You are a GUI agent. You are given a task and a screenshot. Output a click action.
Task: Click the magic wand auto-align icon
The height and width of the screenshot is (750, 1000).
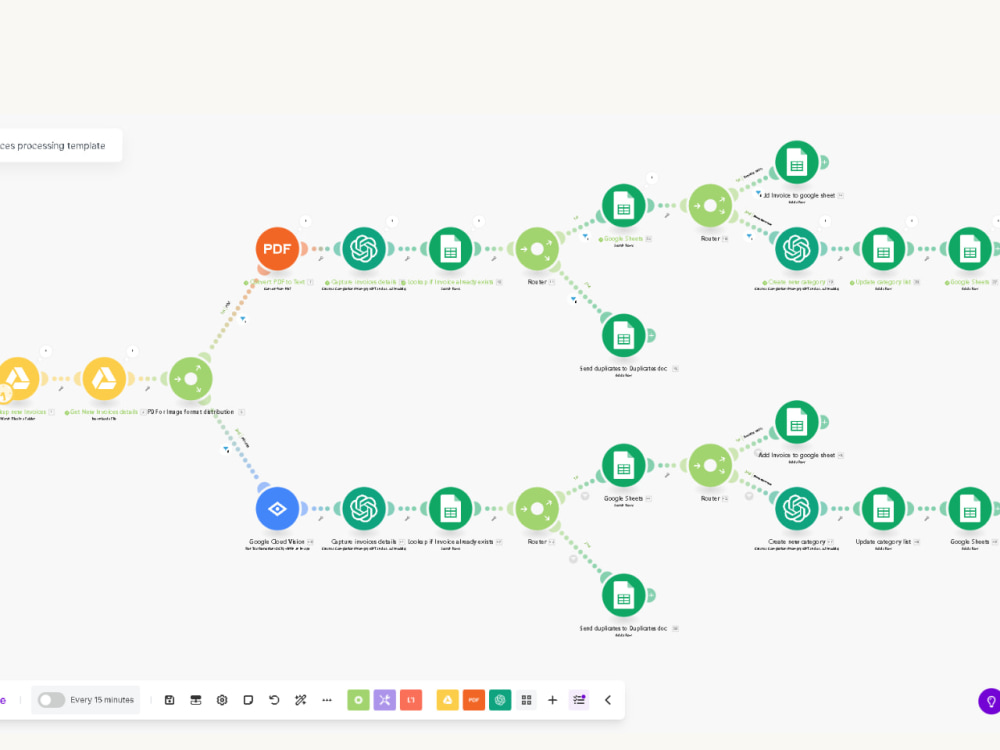point(301,700)
